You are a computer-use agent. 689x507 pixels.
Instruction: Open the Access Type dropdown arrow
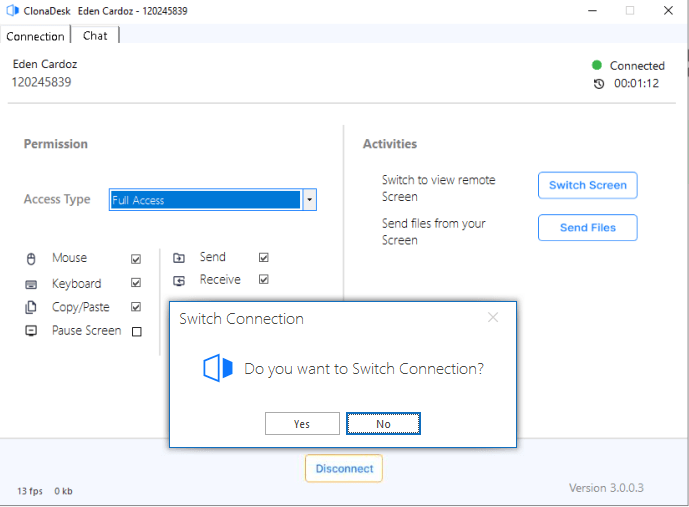click(x=309, y=200)
